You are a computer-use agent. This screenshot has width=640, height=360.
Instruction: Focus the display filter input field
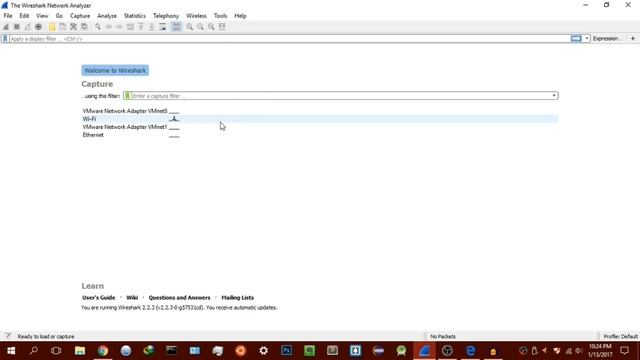[x=289, y=39]
